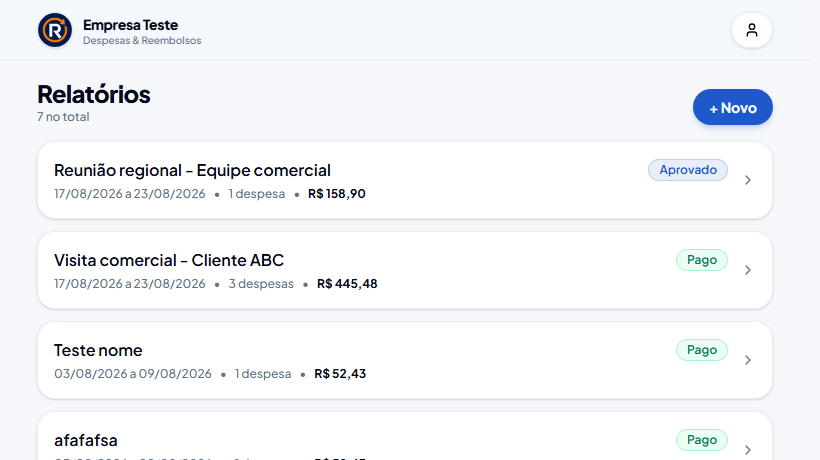Select the afafafsa report title
Image resolution: width=820 pixels, height=460 pixels.
click(x=86, y=440)
